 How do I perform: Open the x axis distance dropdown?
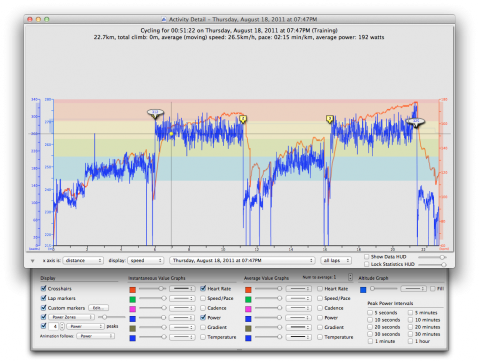point(83,260)
